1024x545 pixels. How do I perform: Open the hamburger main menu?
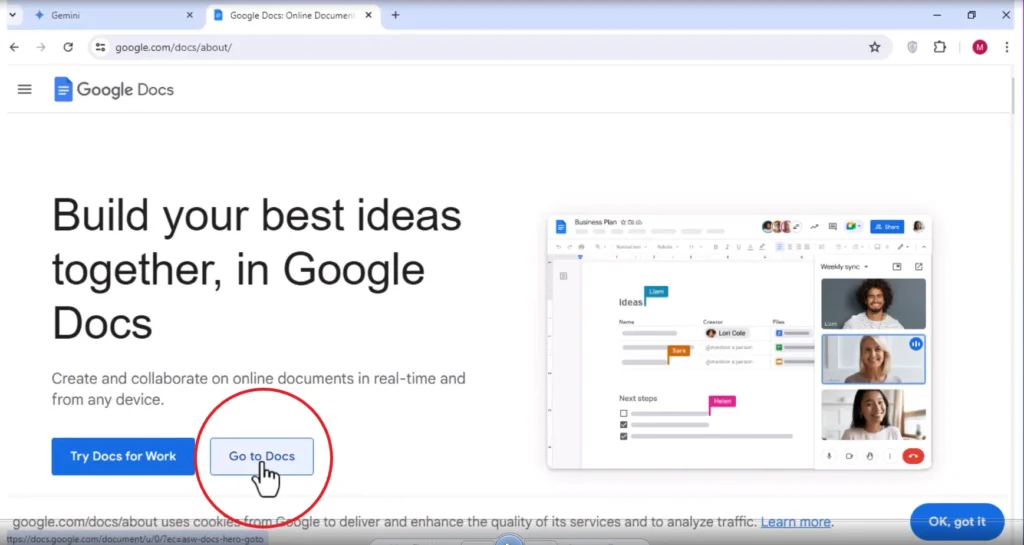[x=24, y=89]
